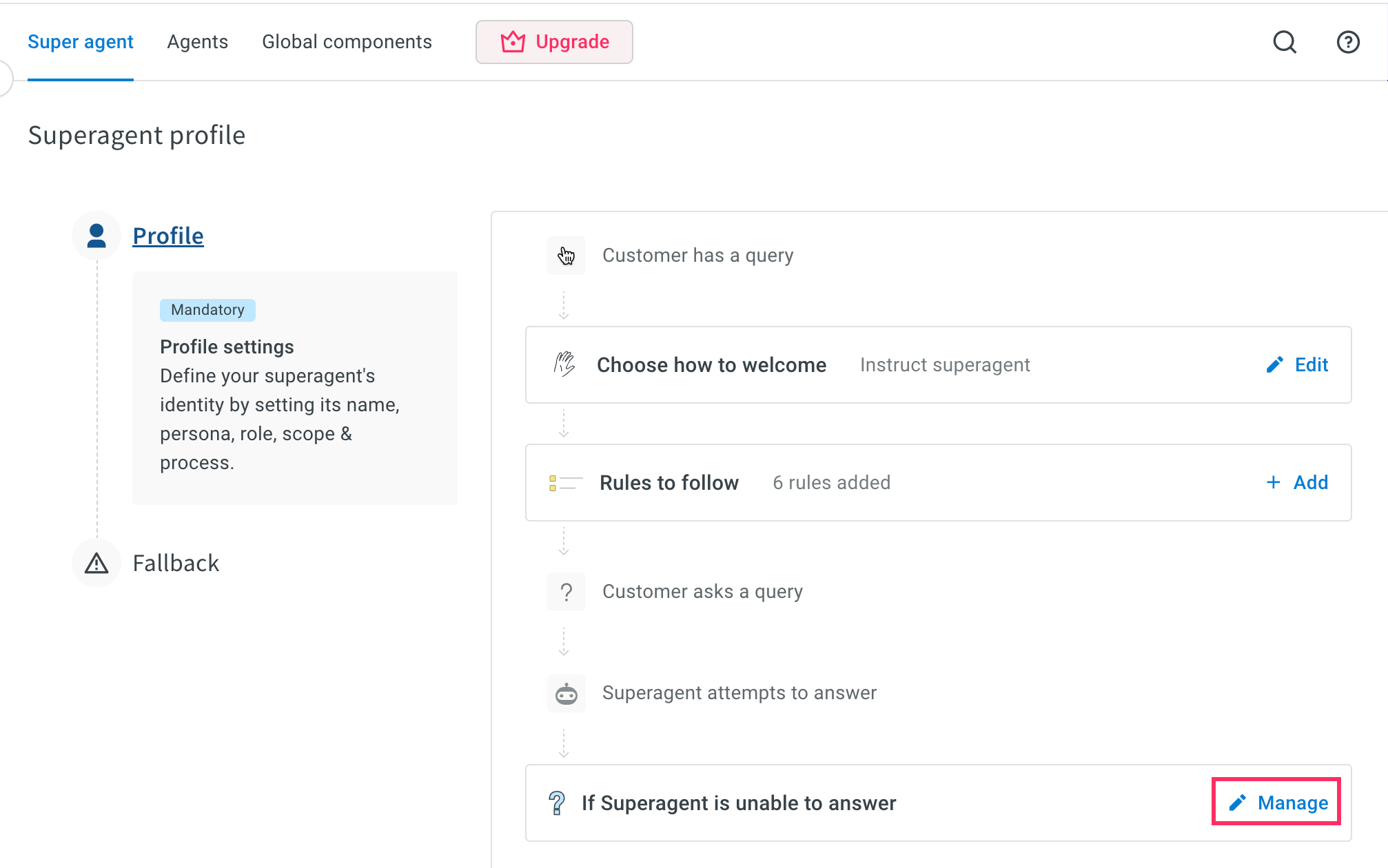Click the question mark icon beside unable to answer
Image resolution: width=1388 pixels, height=868 pixels.
[556, 803]
